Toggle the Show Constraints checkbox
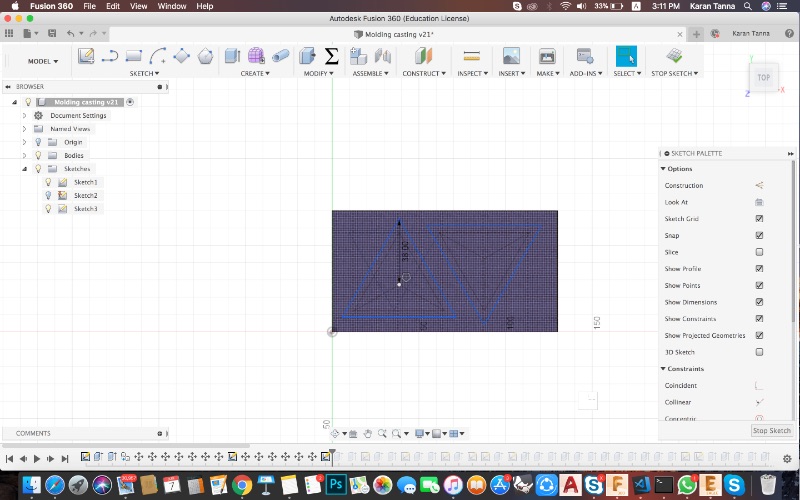 tap(759, 318)
